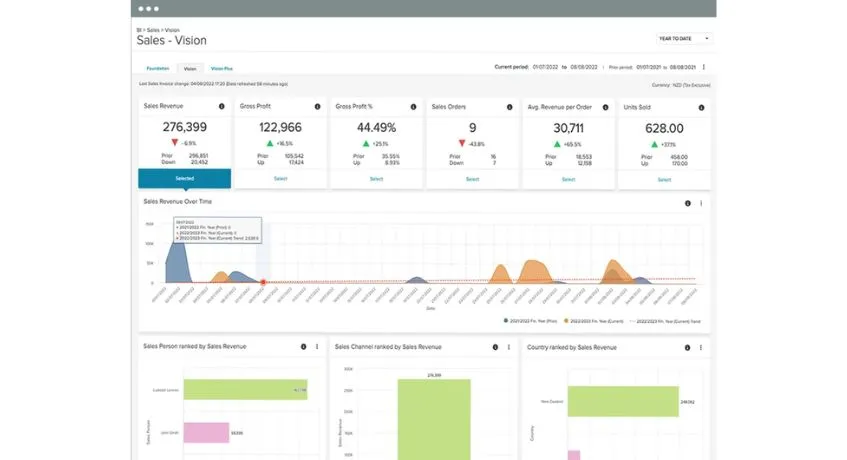Viewport: 847px width, 460px height.
Task: Open info icon on Gross Profit % card
Action: (x=413, y=107)
